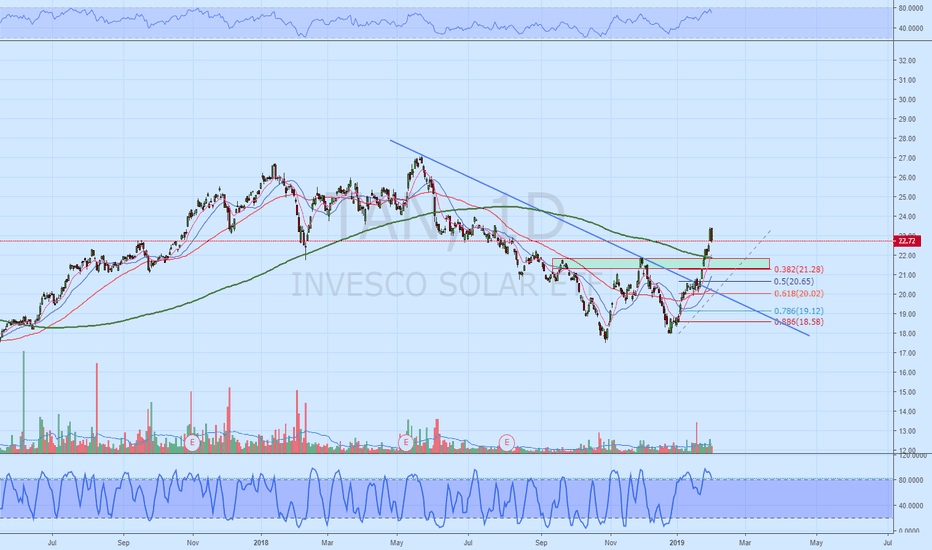Open the earnings marker from May 2018

406,442
